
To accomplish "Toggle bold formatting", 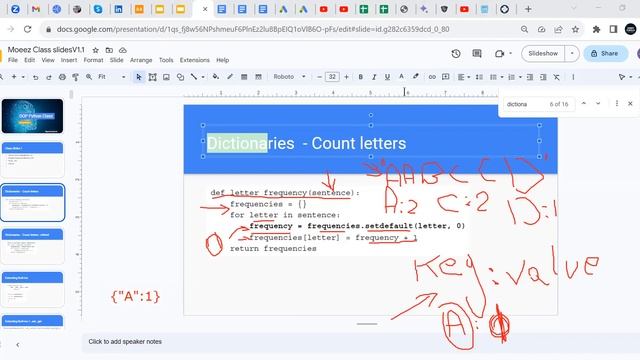I will pos(360,77).
